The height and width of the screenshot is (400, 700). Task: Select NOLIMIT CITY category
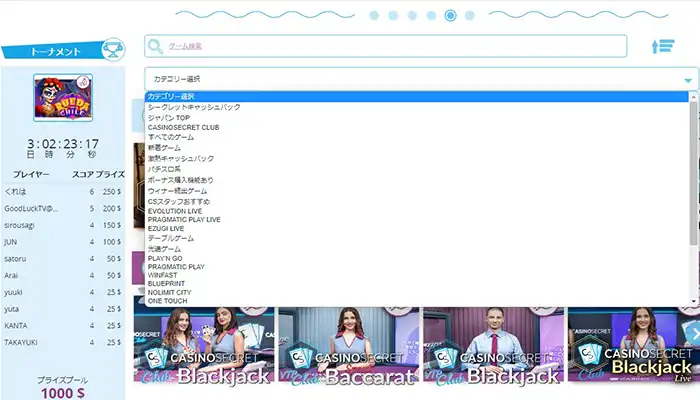pos(170,292)
